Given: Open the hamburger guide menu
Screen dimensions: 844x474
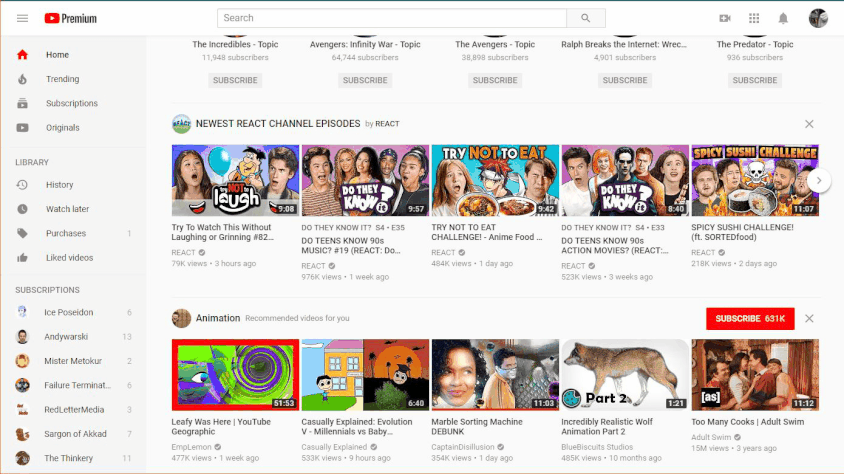Looking at the screenshot, I should (x=22, y=18).
